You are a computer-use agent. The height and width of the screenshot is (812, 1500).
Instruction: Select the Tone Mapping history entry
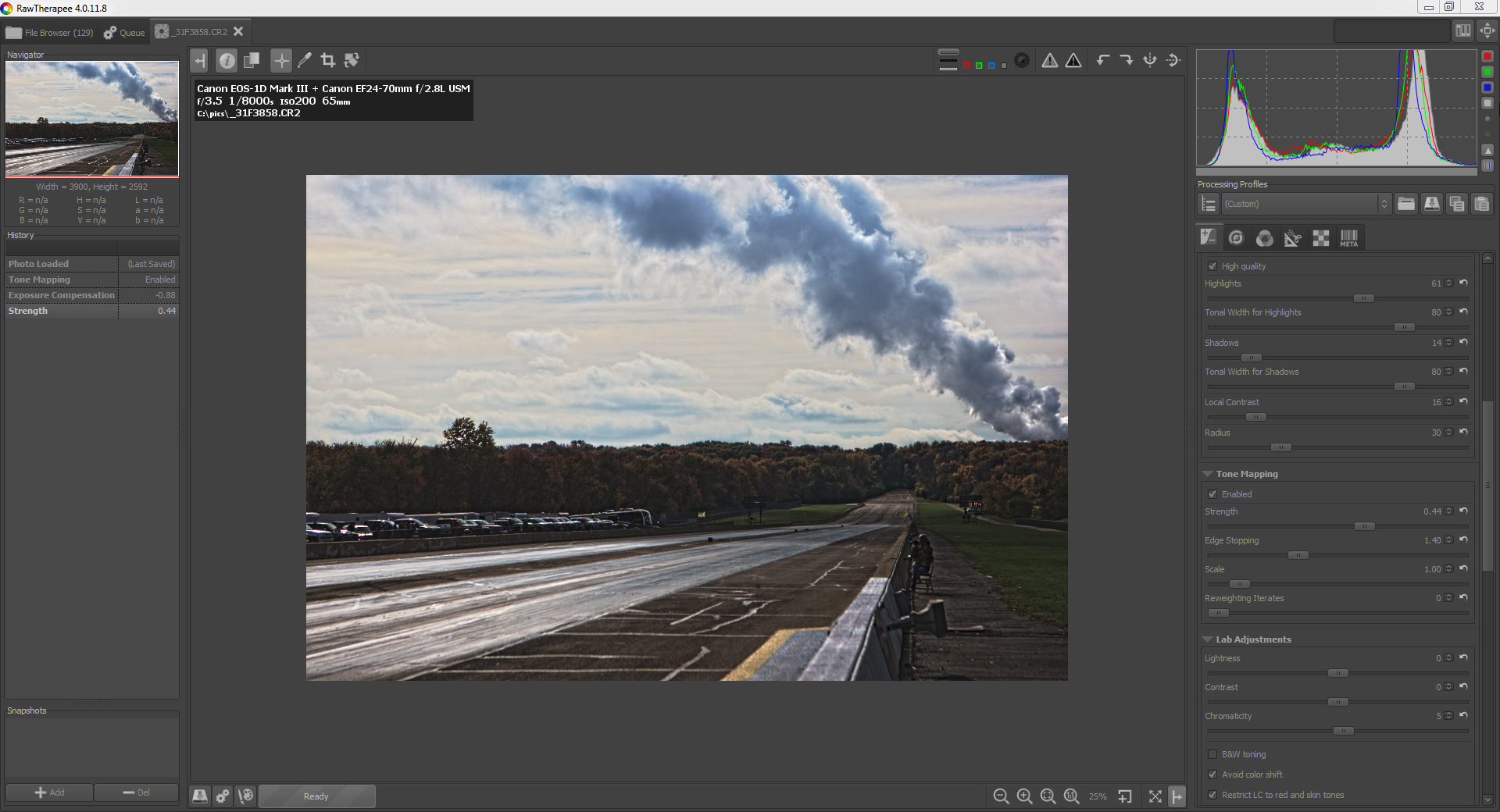coord(92,280)
